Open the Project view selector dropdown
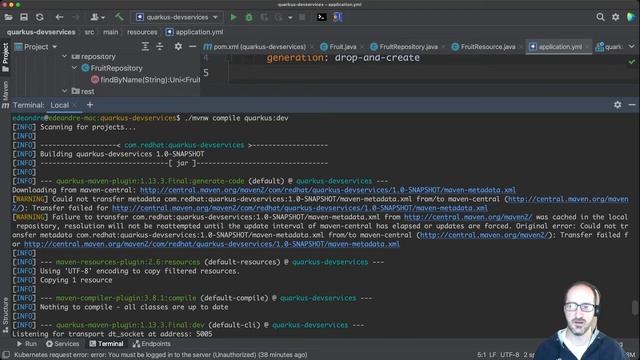Viewport: 640px width, 360px height. pyautogui.click(x=36, y=47)
